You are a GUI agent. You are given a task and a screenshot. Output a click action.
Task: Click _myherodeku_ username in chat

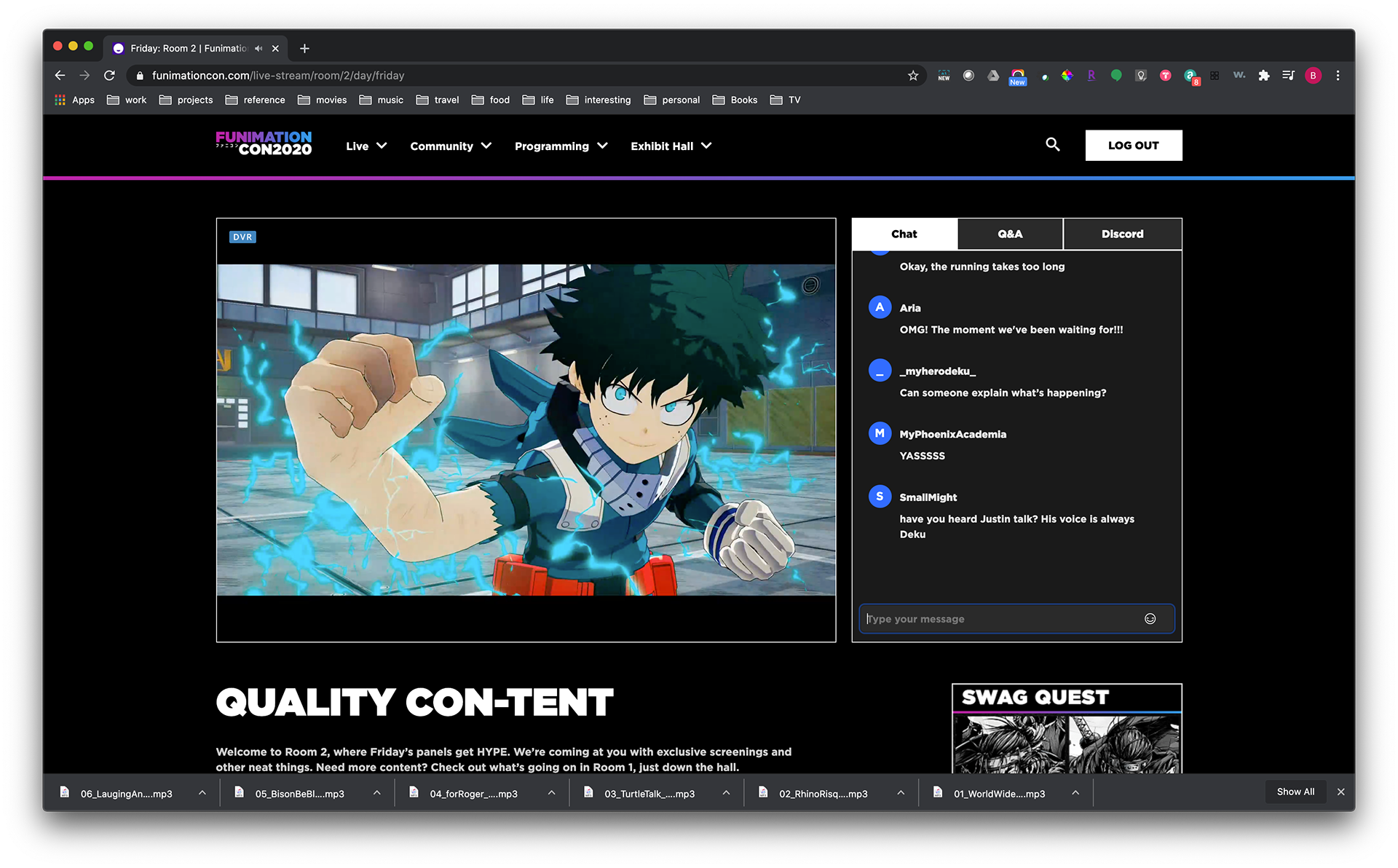[937, 371]
